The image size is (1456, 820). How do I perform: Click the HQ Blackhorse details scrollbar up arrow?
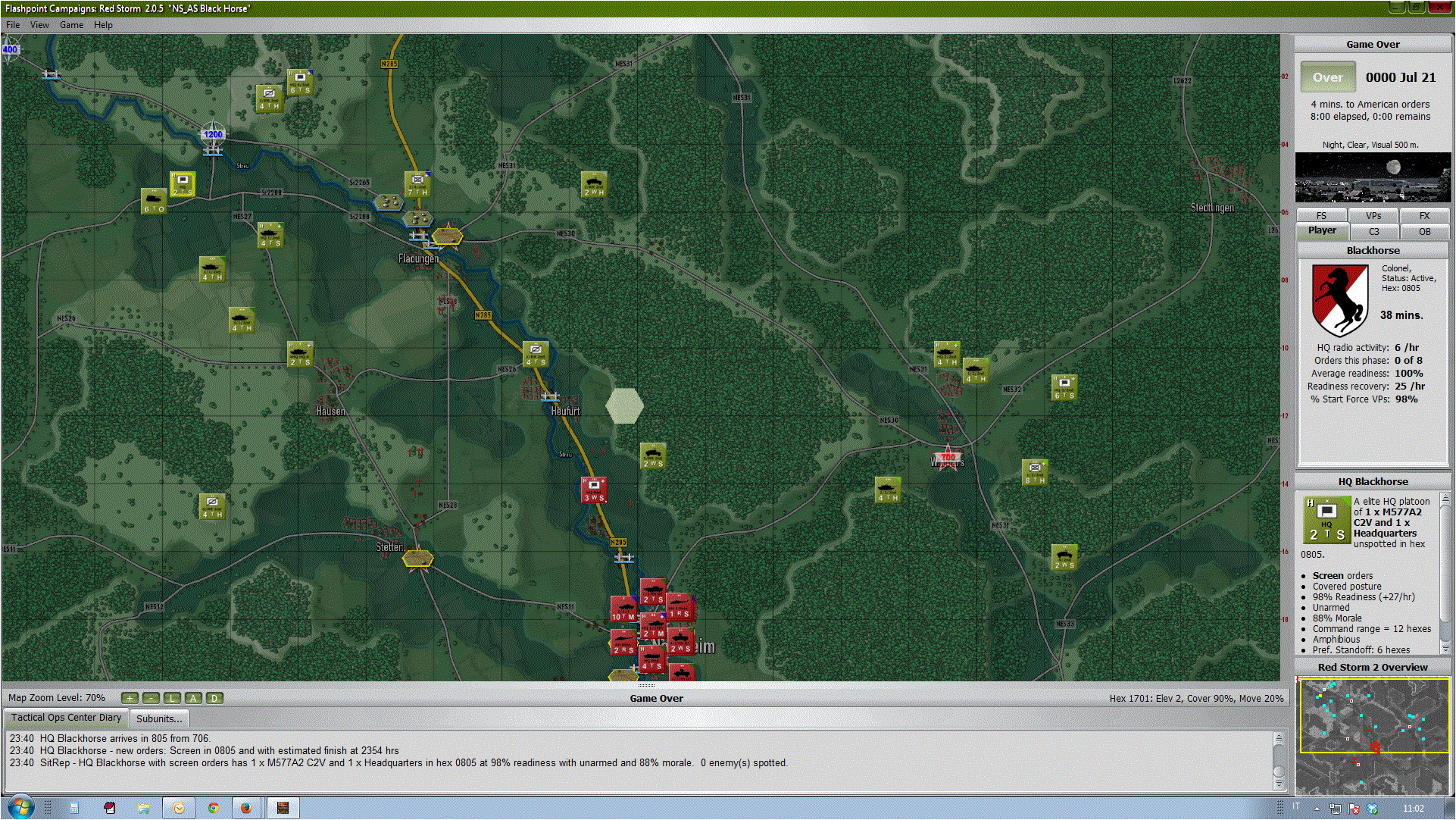click(1445, 498)
